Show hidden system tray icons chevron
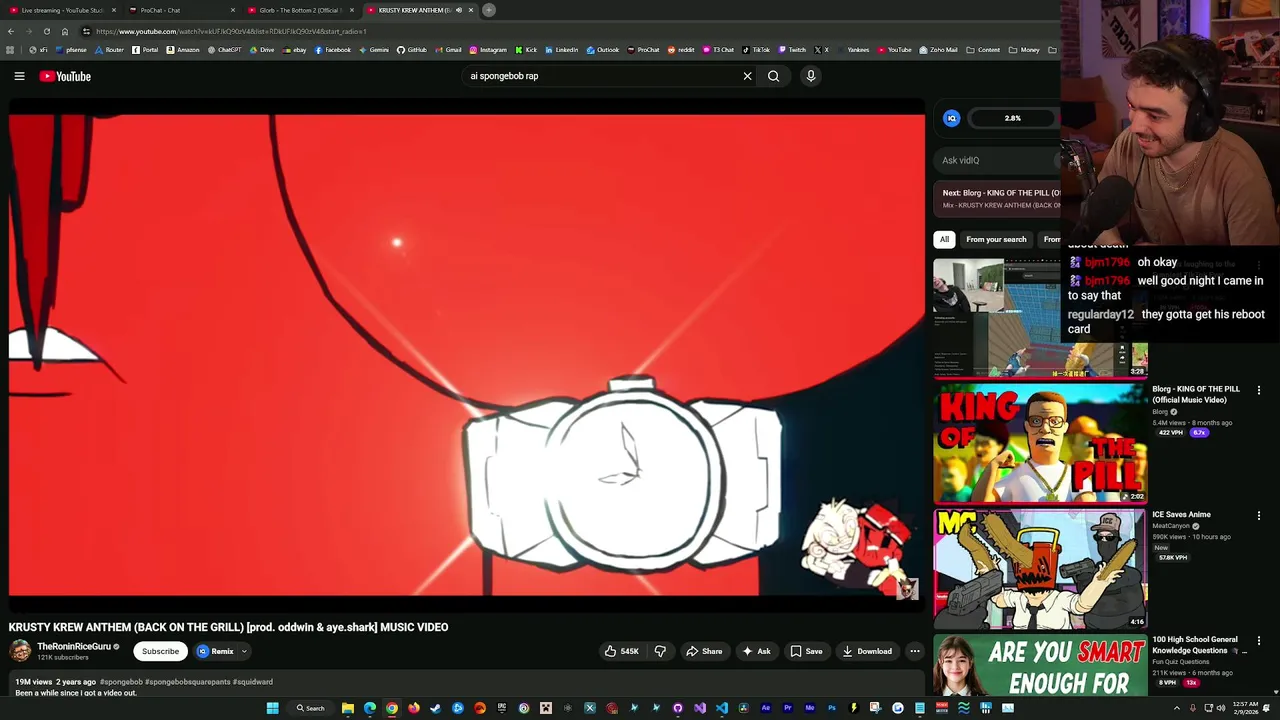 pyautogui.click(x=1176, y=708)
